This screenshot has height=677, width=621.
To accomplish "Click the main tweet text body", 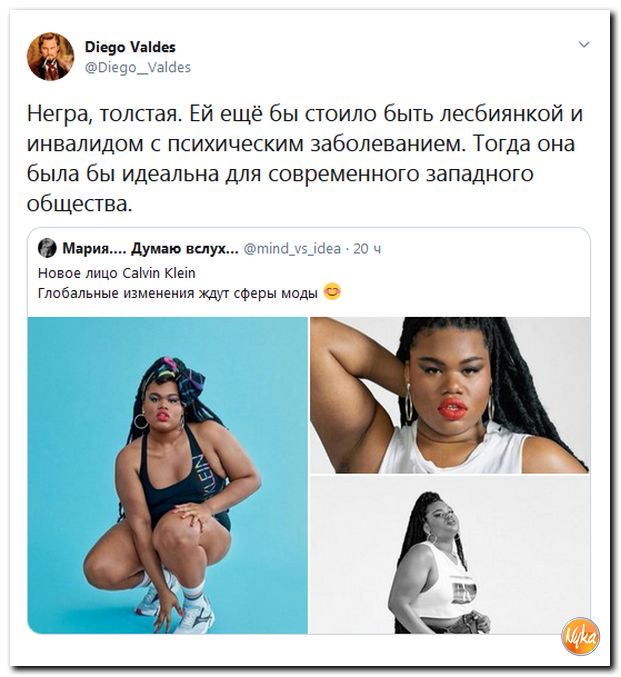I will (304, 158).
